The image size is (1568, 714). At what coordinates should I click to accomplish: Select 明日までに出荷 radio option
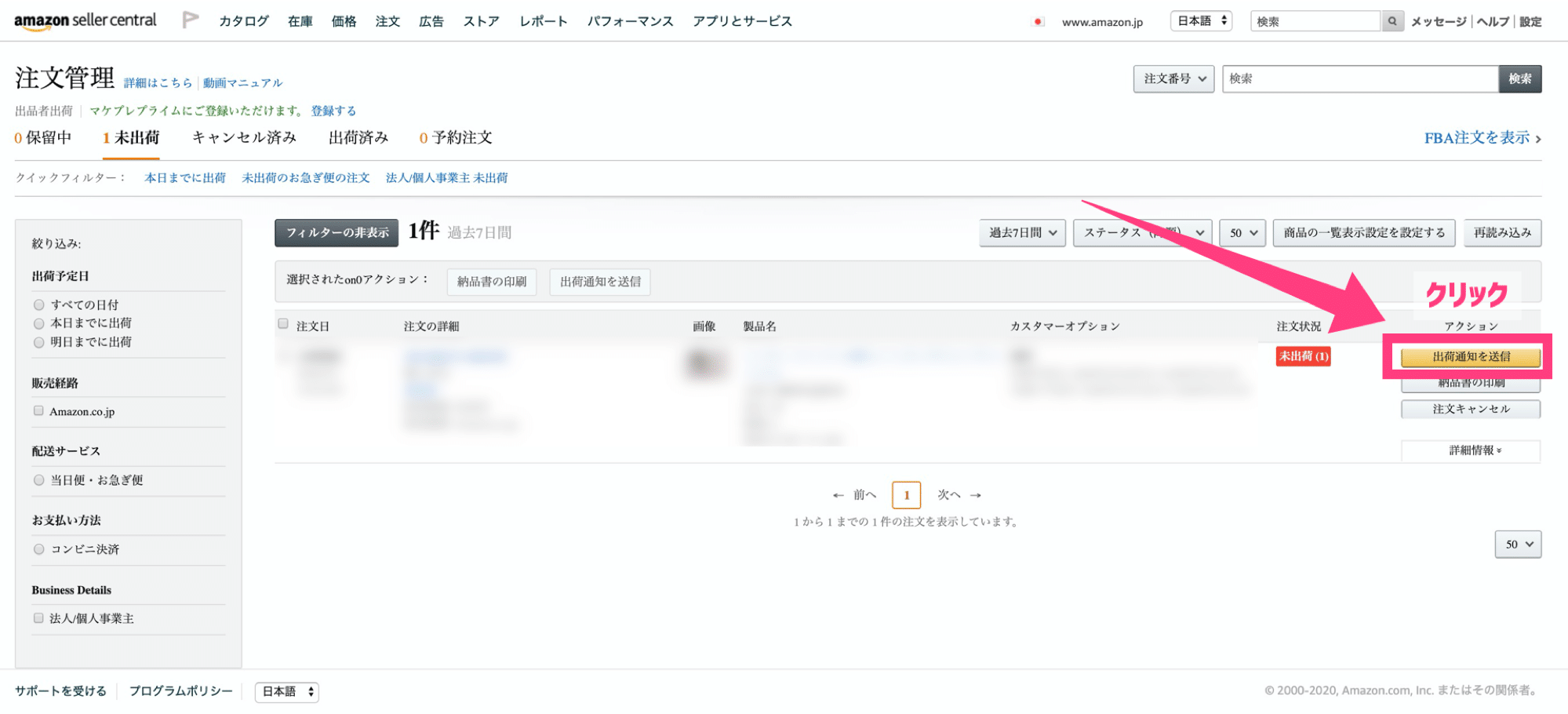pos(38,342)
